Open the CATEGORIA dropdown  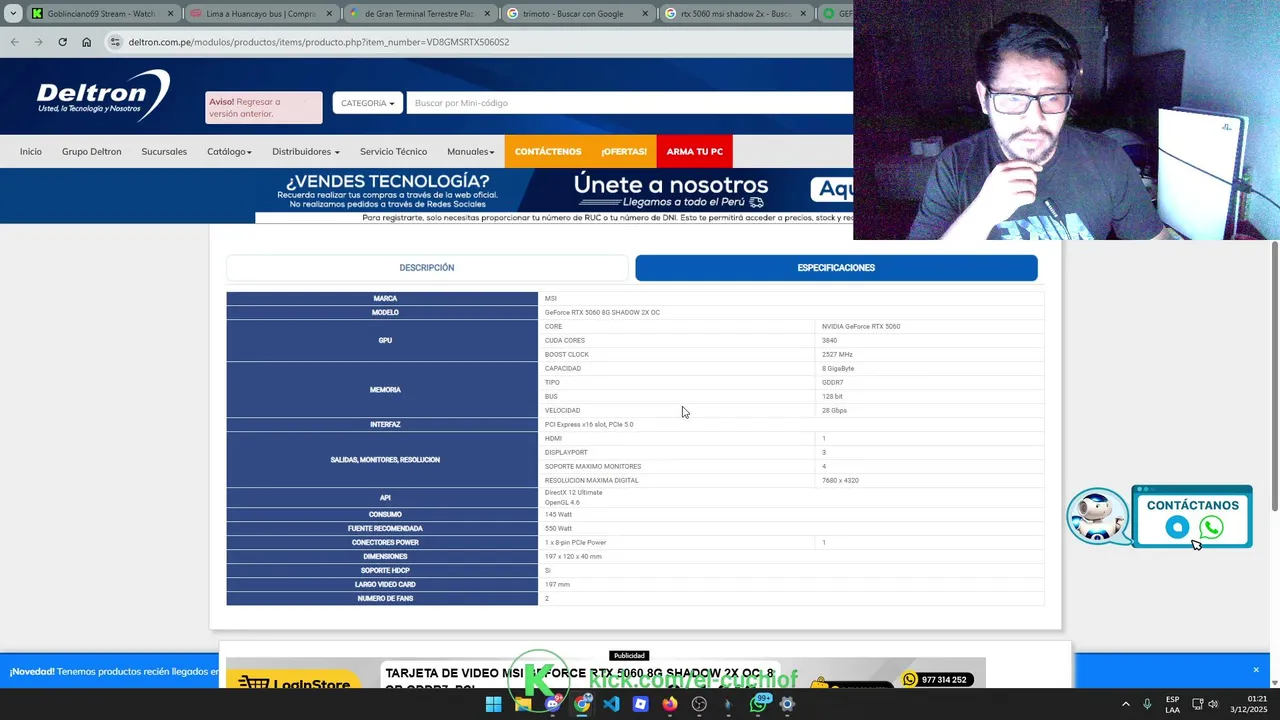[367, 103]
